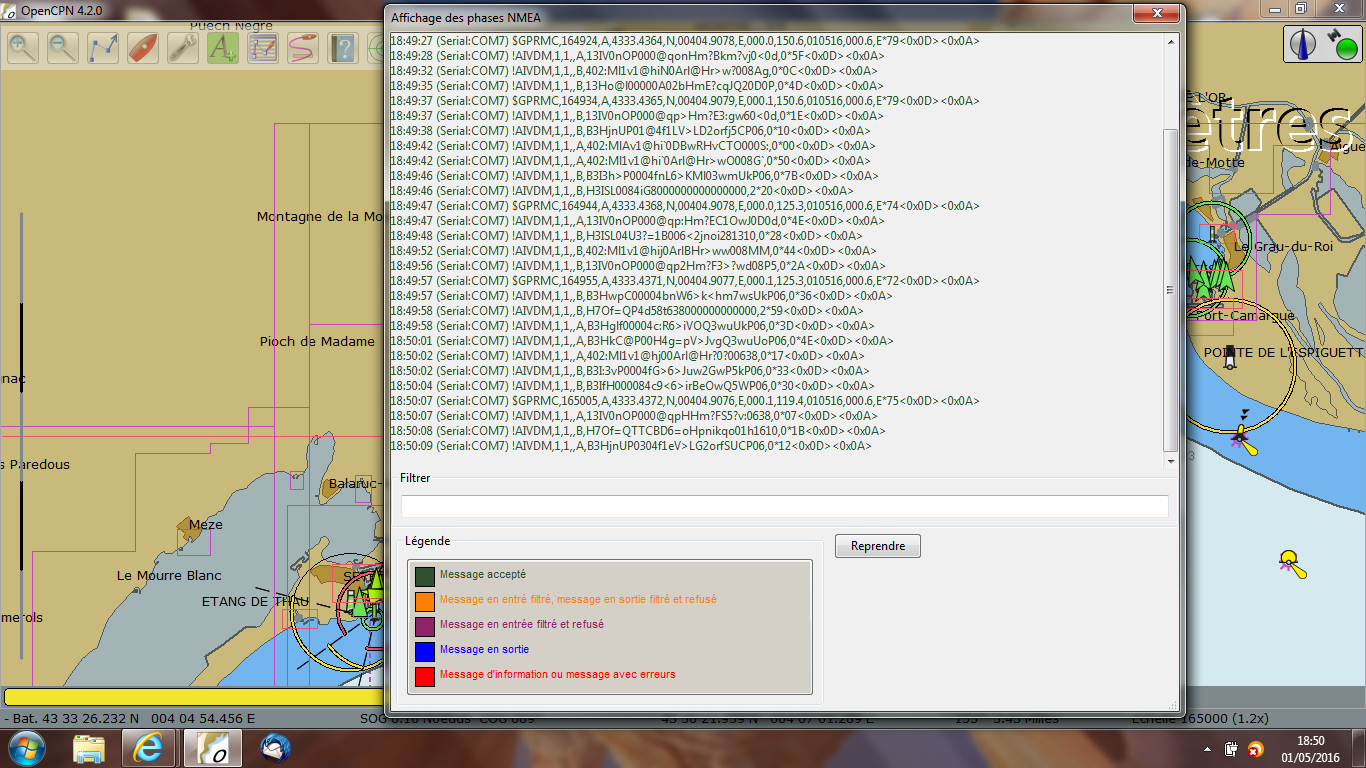Click the yellow progress bar at the chart bottom
The width and height of the screenshot is (1366, 768).
point(193,697)
